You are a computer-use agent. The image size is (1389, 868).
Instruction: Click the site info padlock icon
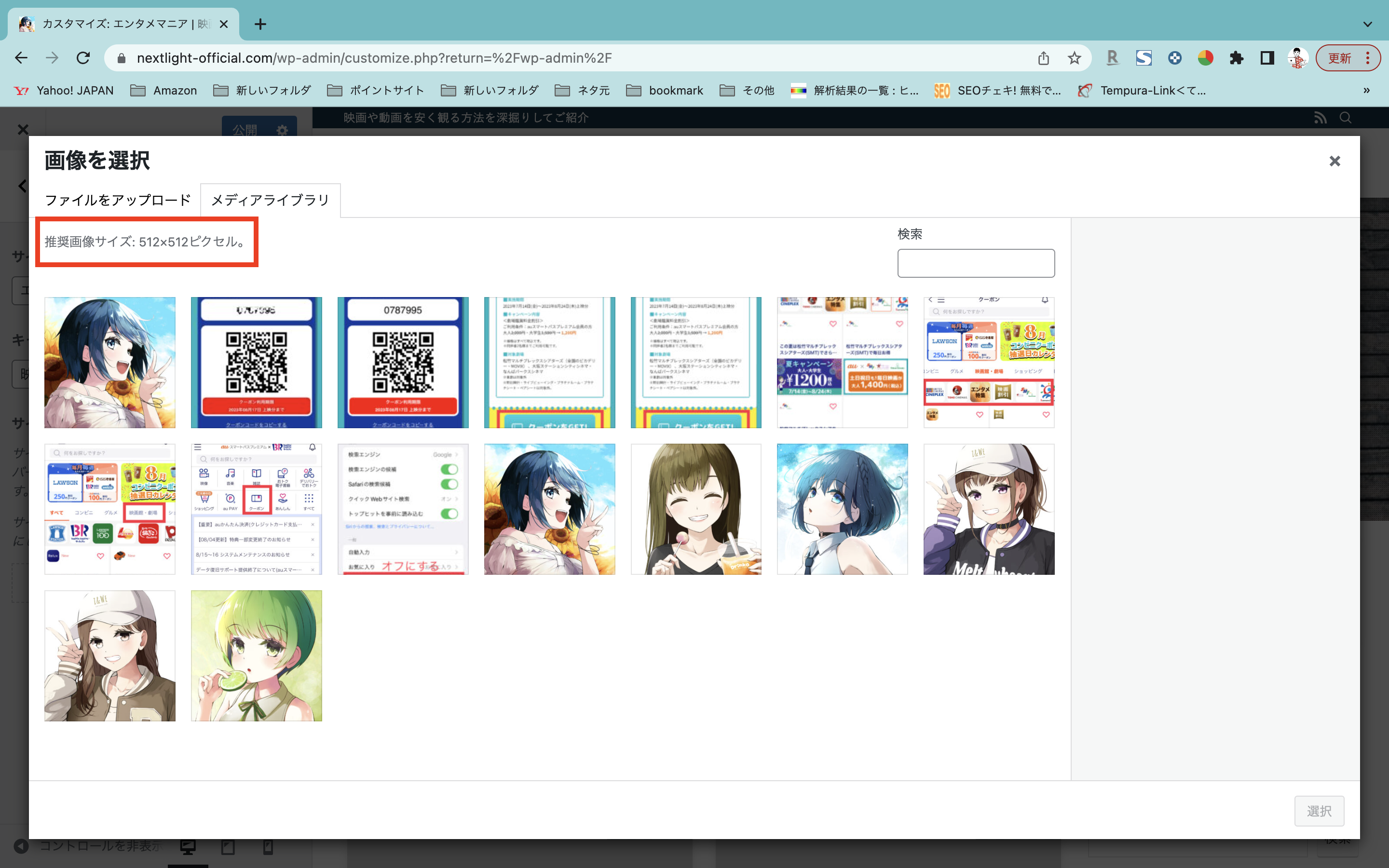121,58
